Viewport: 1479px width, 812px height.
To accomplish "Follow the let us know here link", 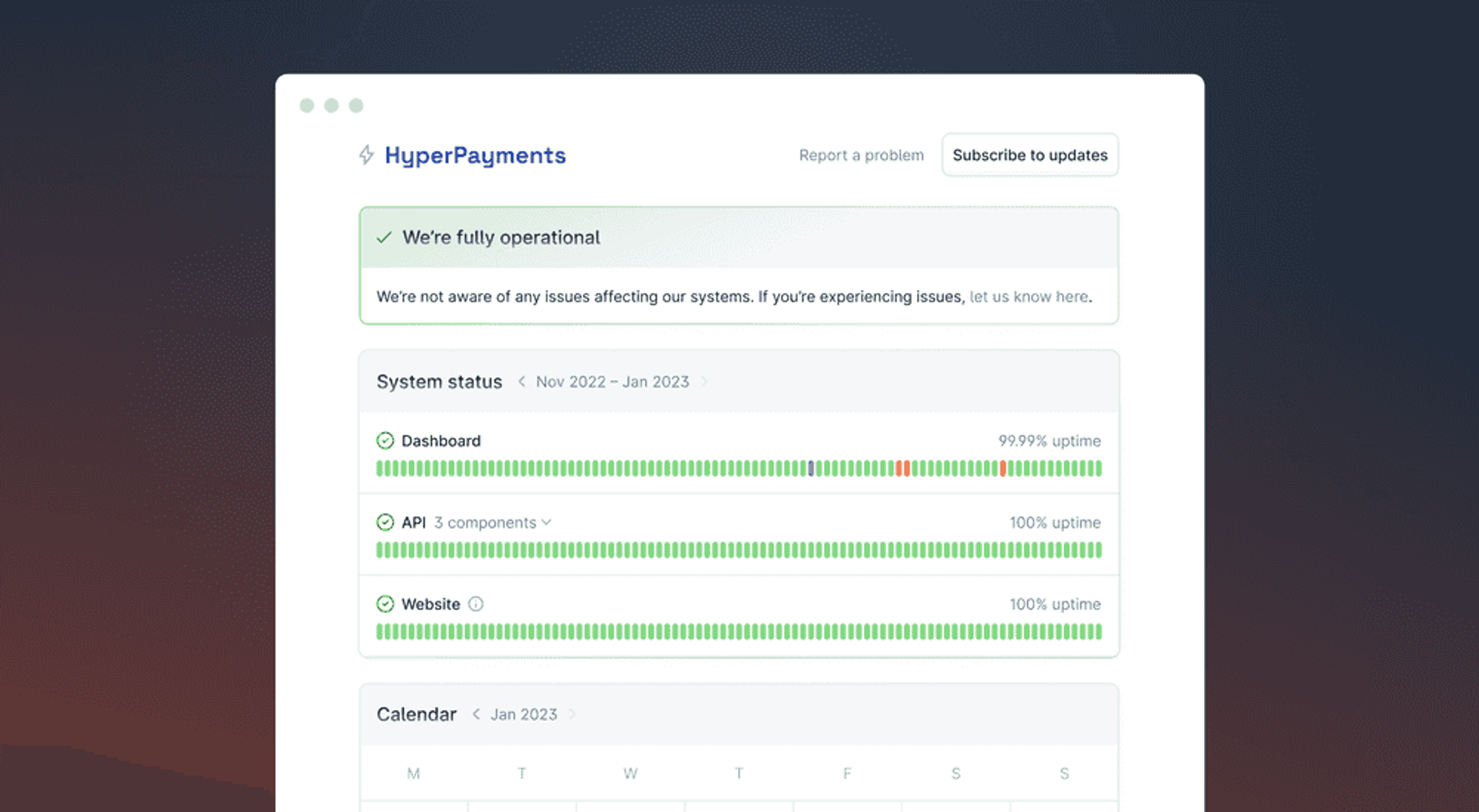I will pyautogui.click(x=1029, y=297).
